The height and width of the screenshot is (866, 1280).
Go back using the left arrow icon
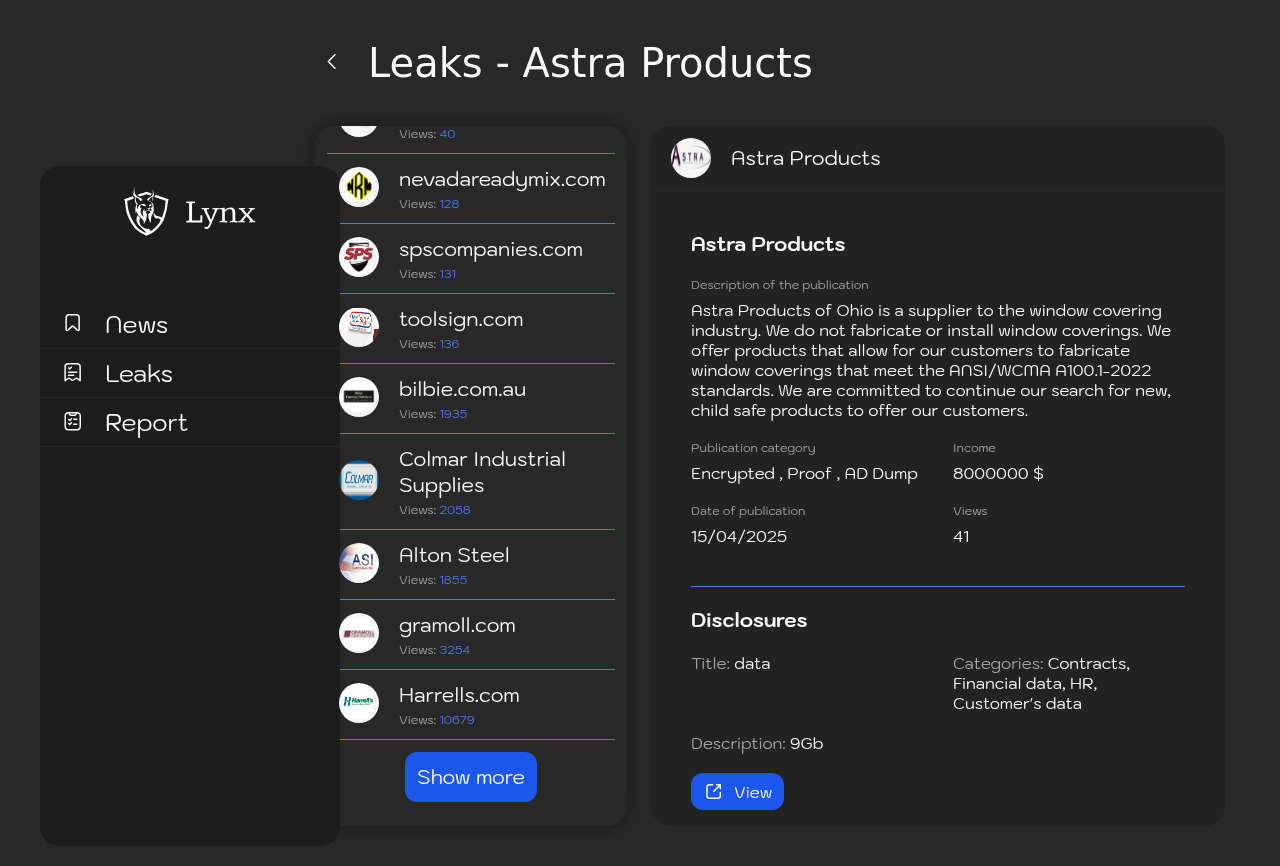click(x=332, y=62)
